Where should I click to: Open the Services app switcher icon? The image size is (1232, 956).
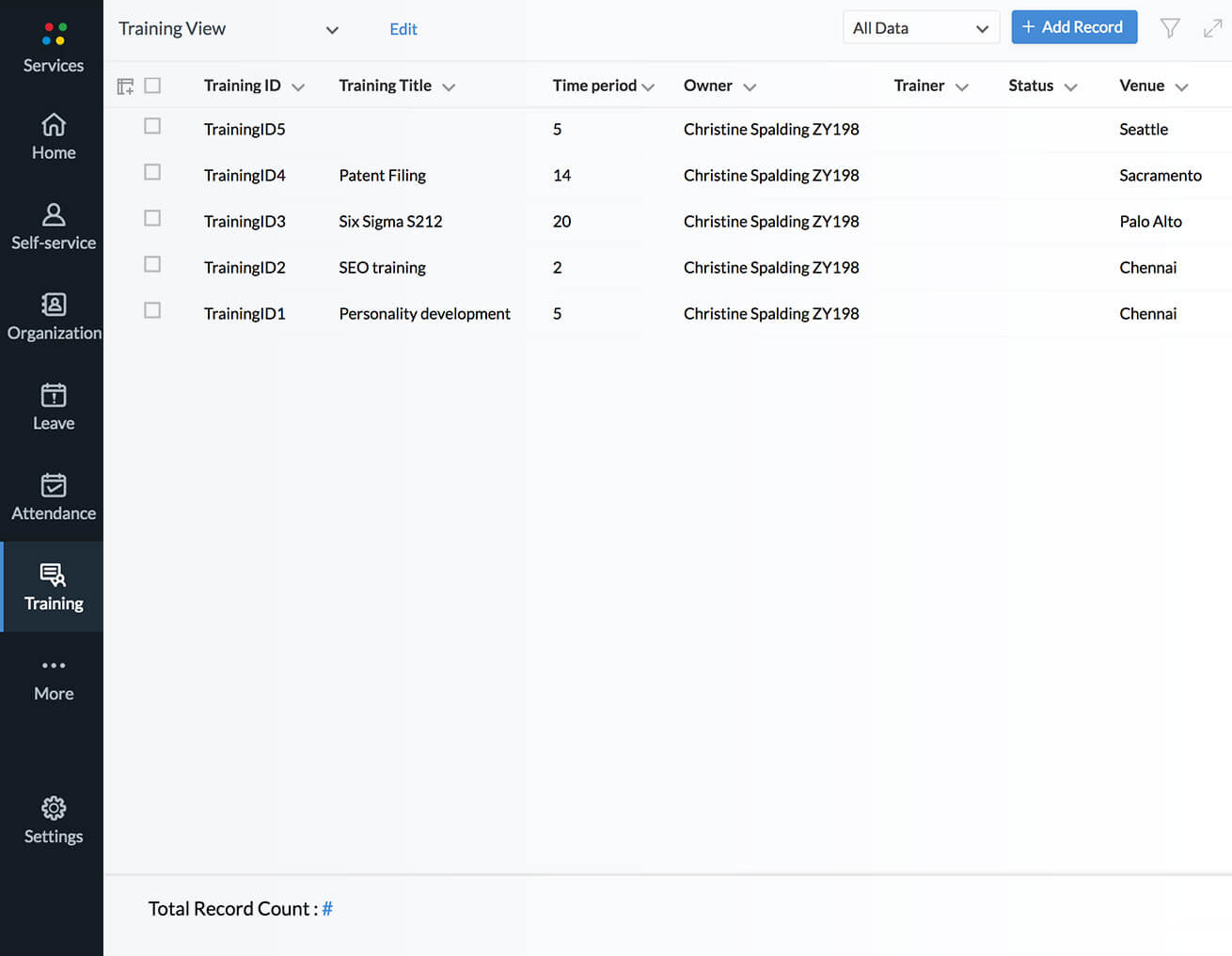point(54,35)
